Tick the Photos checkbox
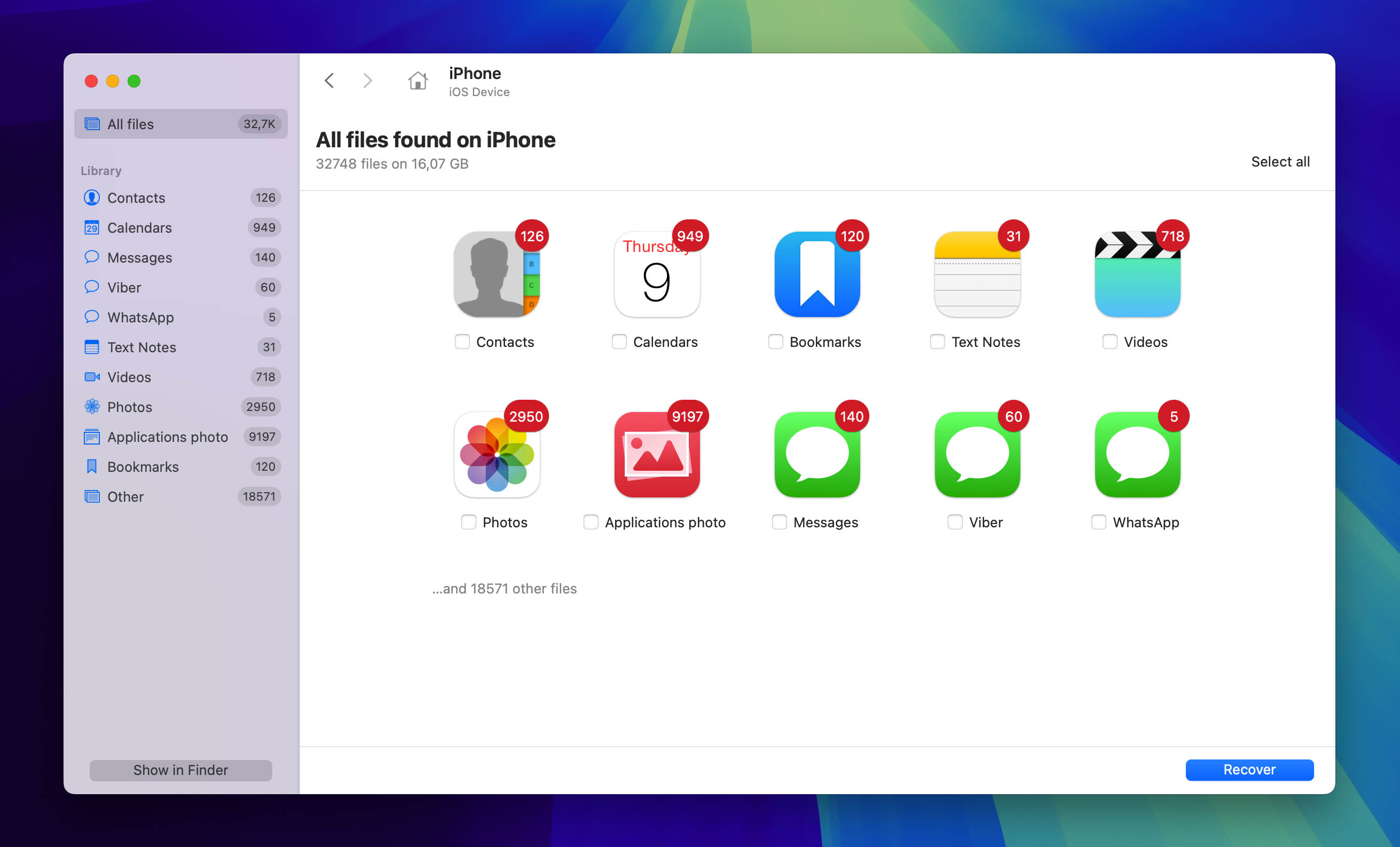 469,522
